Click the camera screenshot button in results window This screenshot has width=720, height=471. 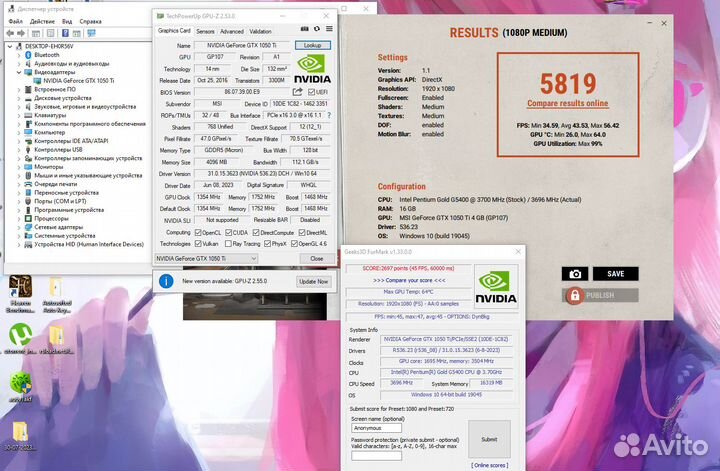coord(575,274)
